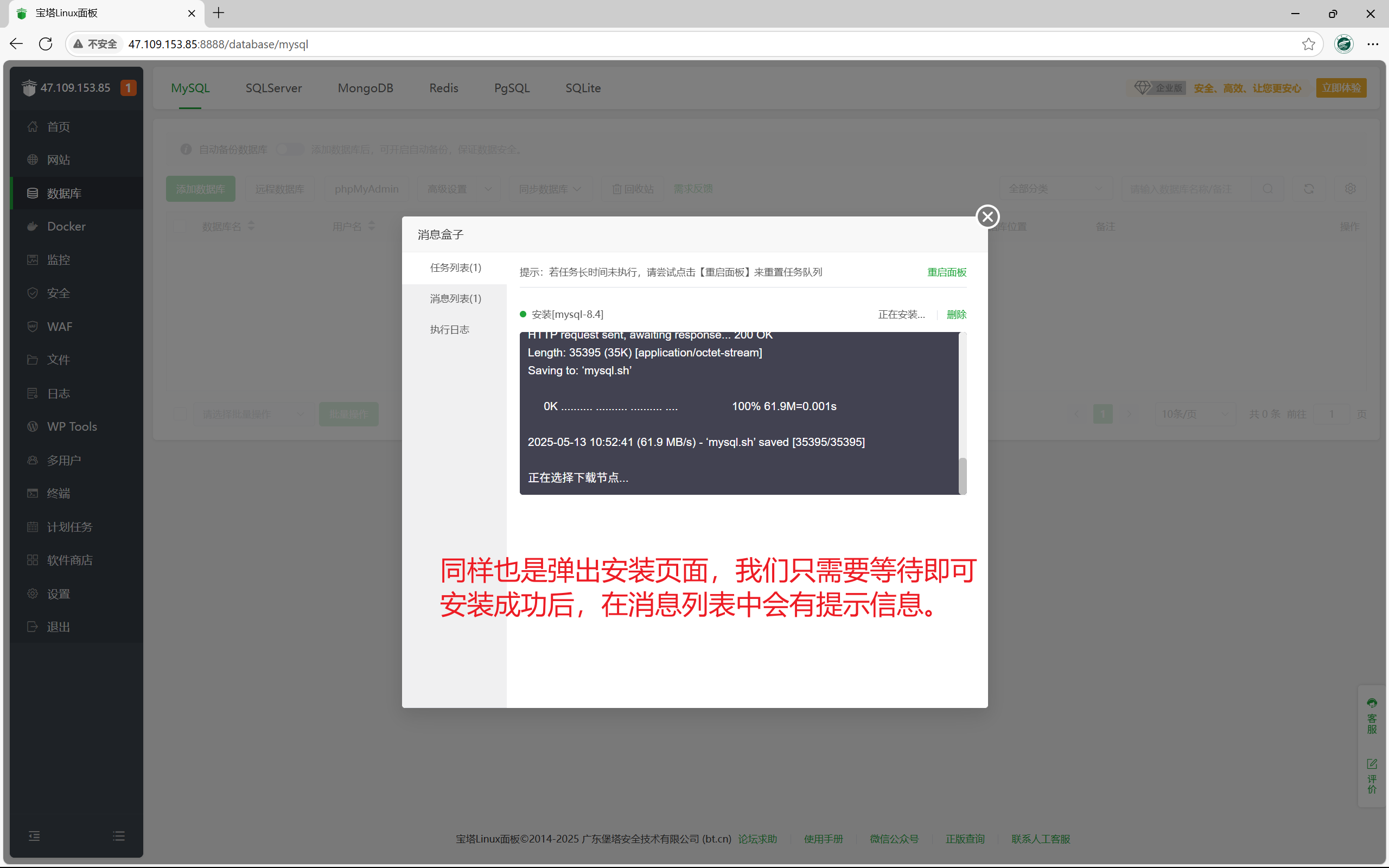Open WAF from the sidebar
The width and height of the screenshot is (1389, 868).
60,327
